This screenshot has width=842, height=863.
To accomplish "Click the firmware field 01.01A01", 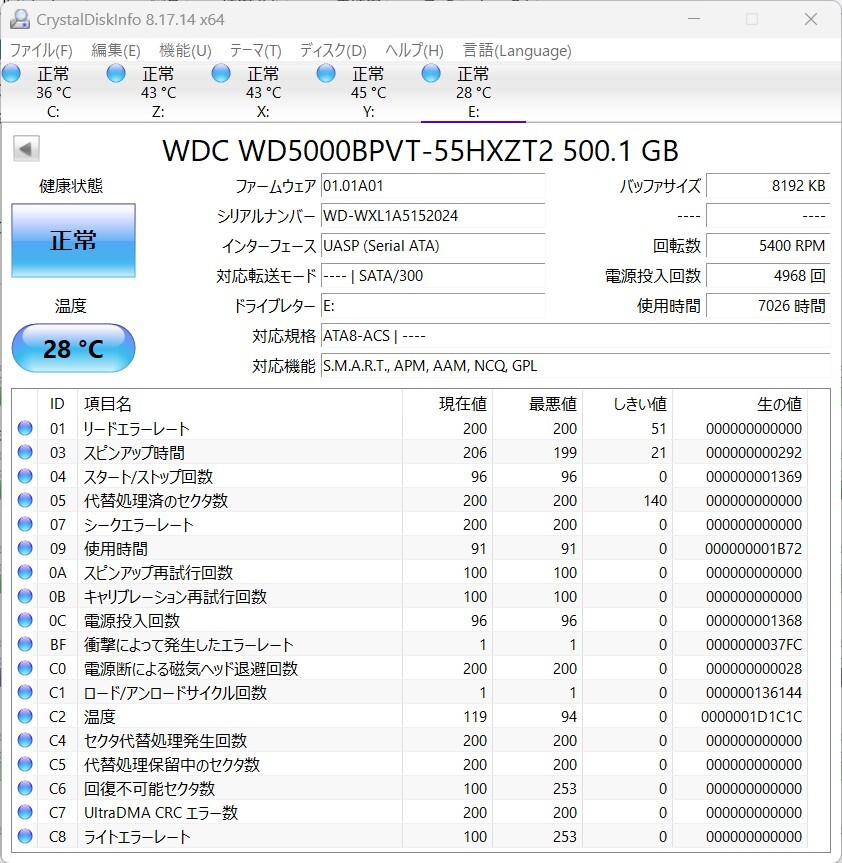I will (433, 186).
